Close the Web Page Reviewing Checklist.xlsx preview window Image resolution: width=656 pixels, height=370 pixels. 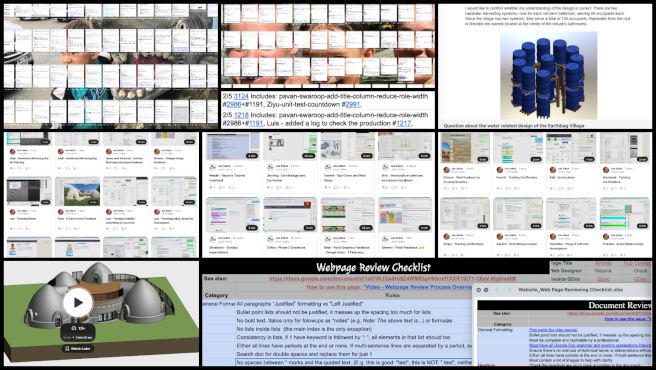[x=479, y=290]
